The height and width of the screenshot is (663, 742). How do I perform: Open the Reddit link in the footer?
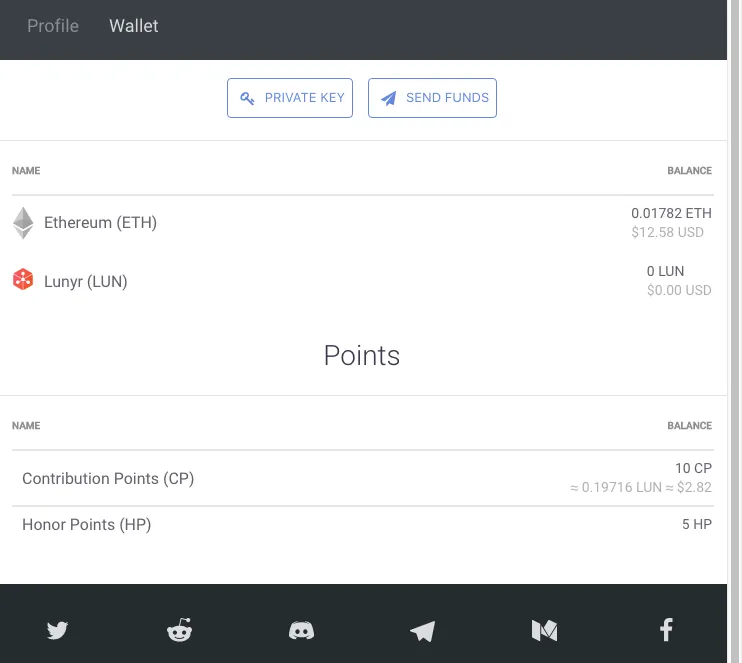(179, 630)
